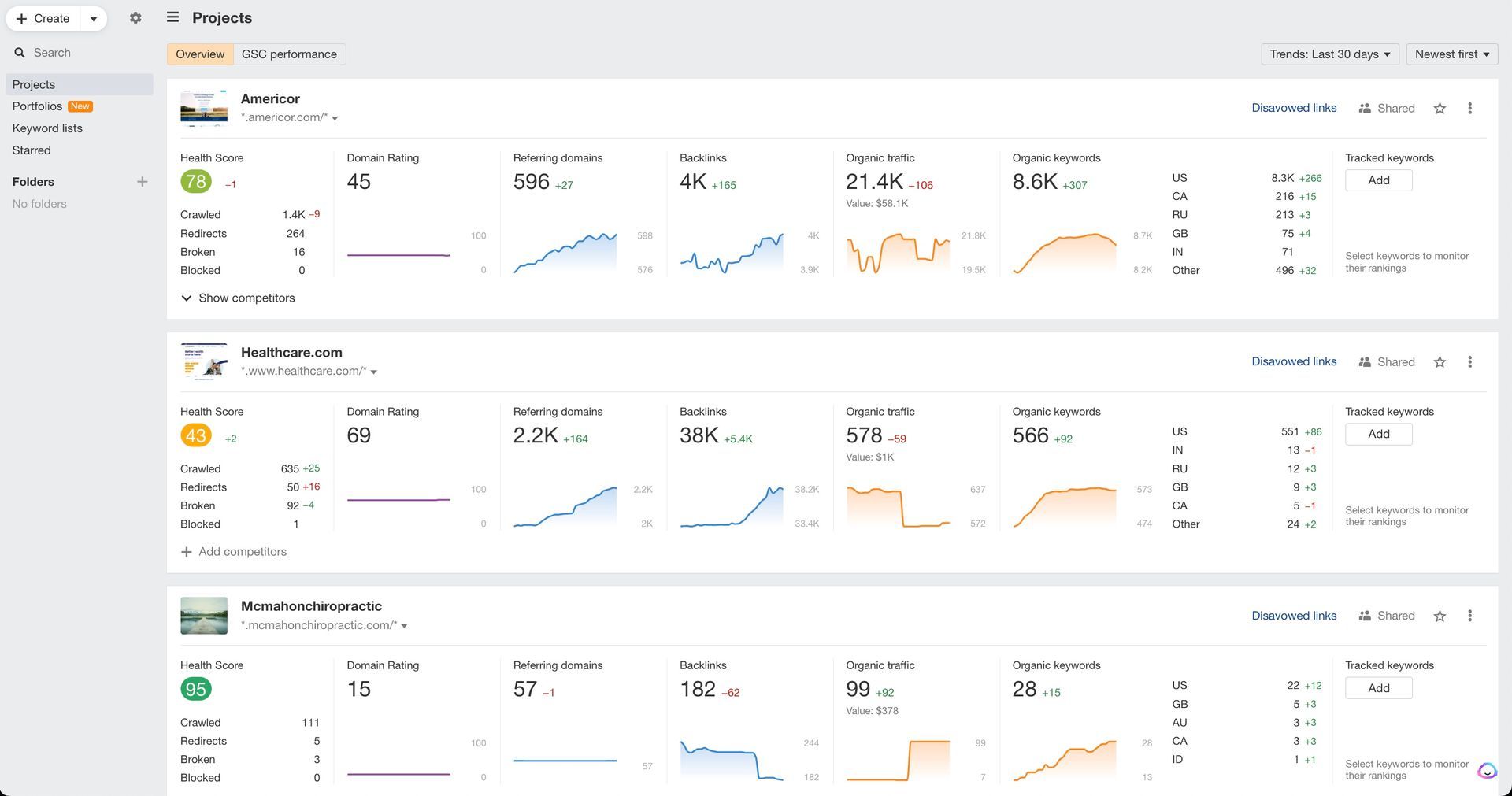The height and width of the screenshot is (796, 1512).
Task: Toggle the hamburger sidebar menu icon
Action: coord(172,17)
